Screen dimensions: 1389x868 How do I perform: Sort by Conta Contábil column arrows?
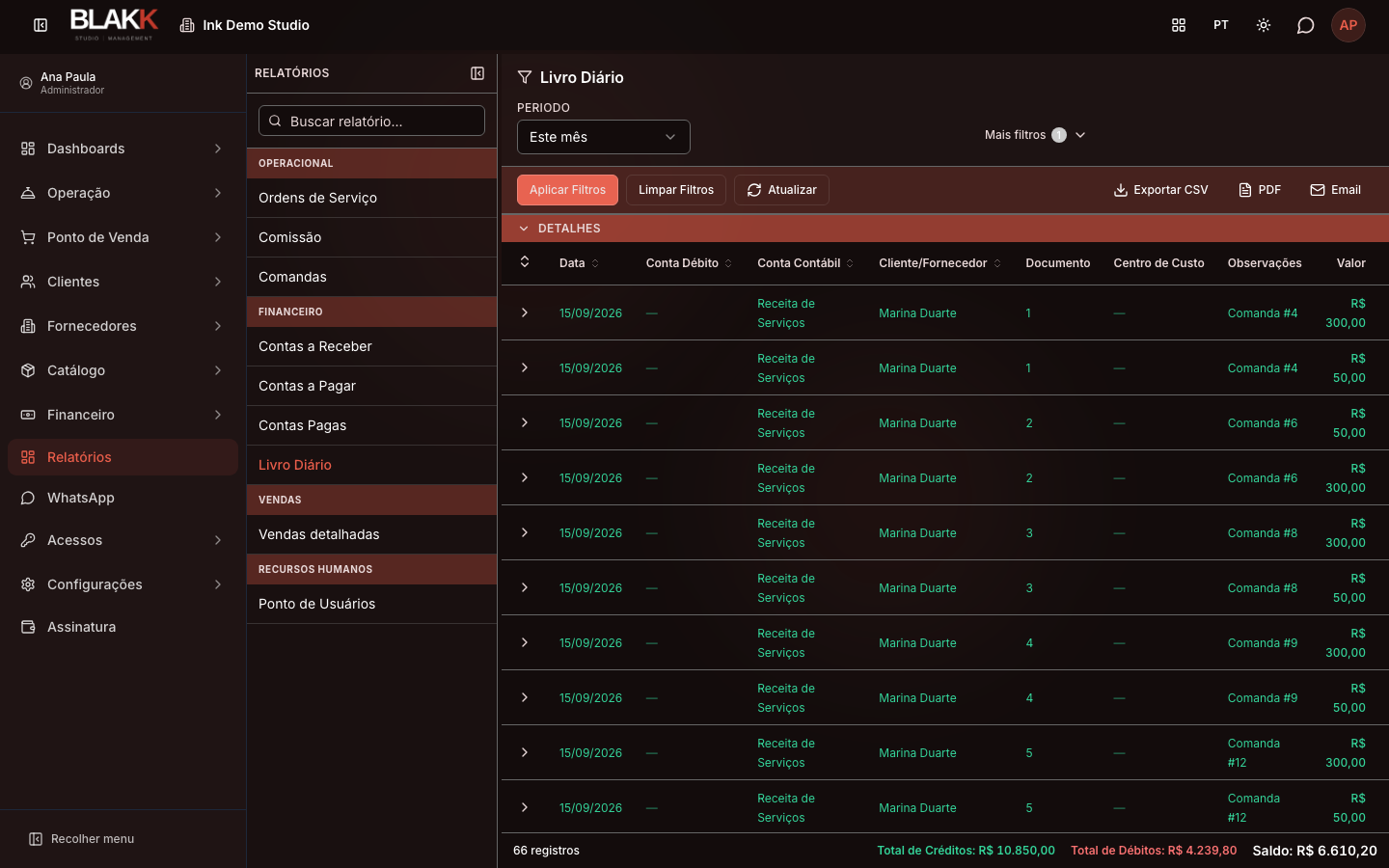tap(850, 263)
